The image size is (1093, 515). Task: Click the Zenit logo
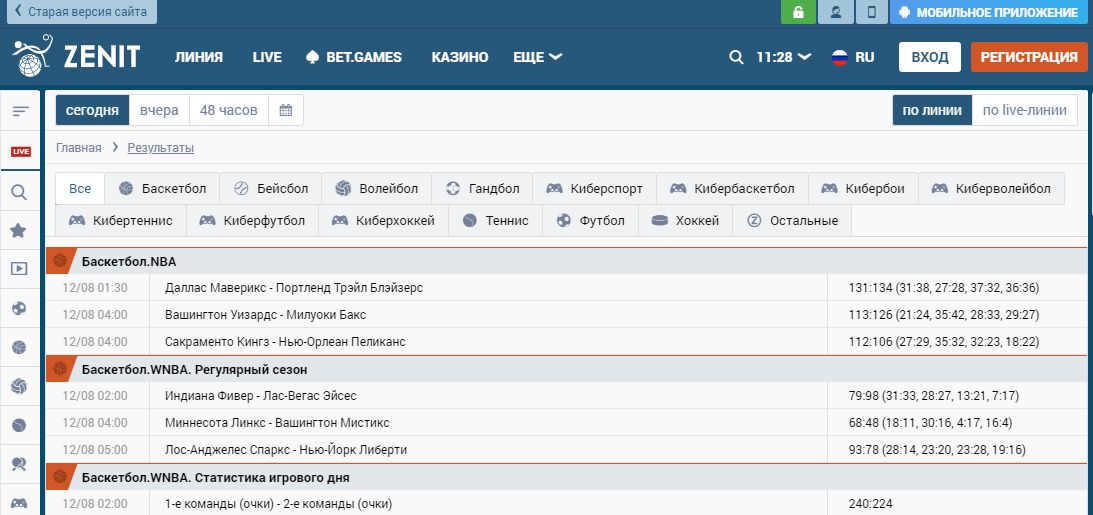[x=76, y=56]
